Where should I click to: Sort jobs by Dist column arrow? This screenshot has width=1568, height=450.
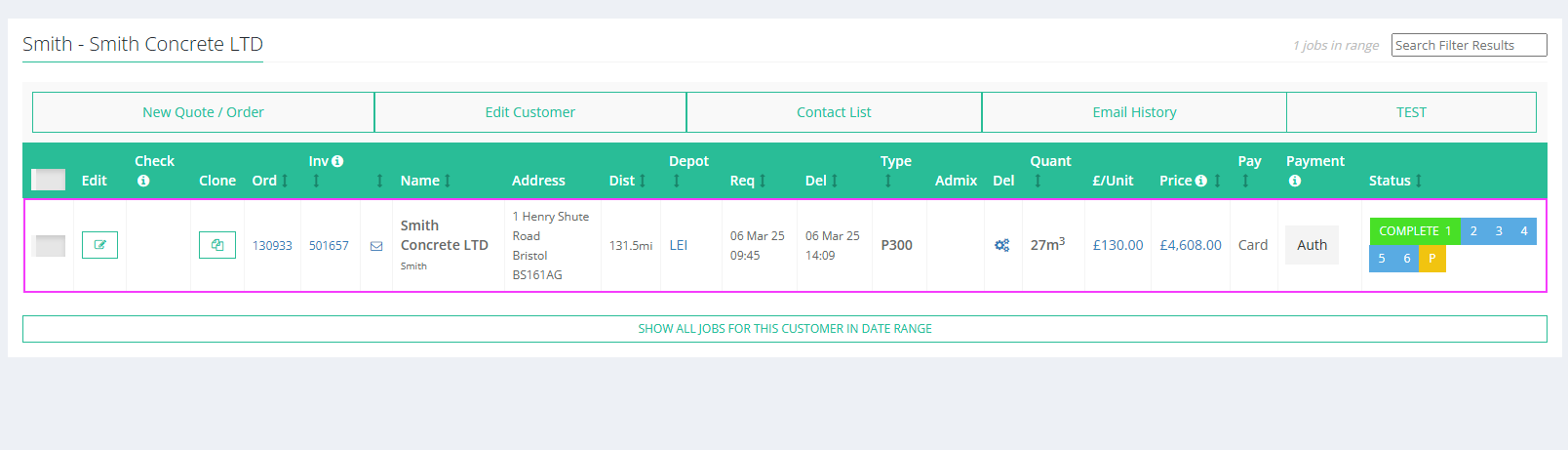[643, 181]
